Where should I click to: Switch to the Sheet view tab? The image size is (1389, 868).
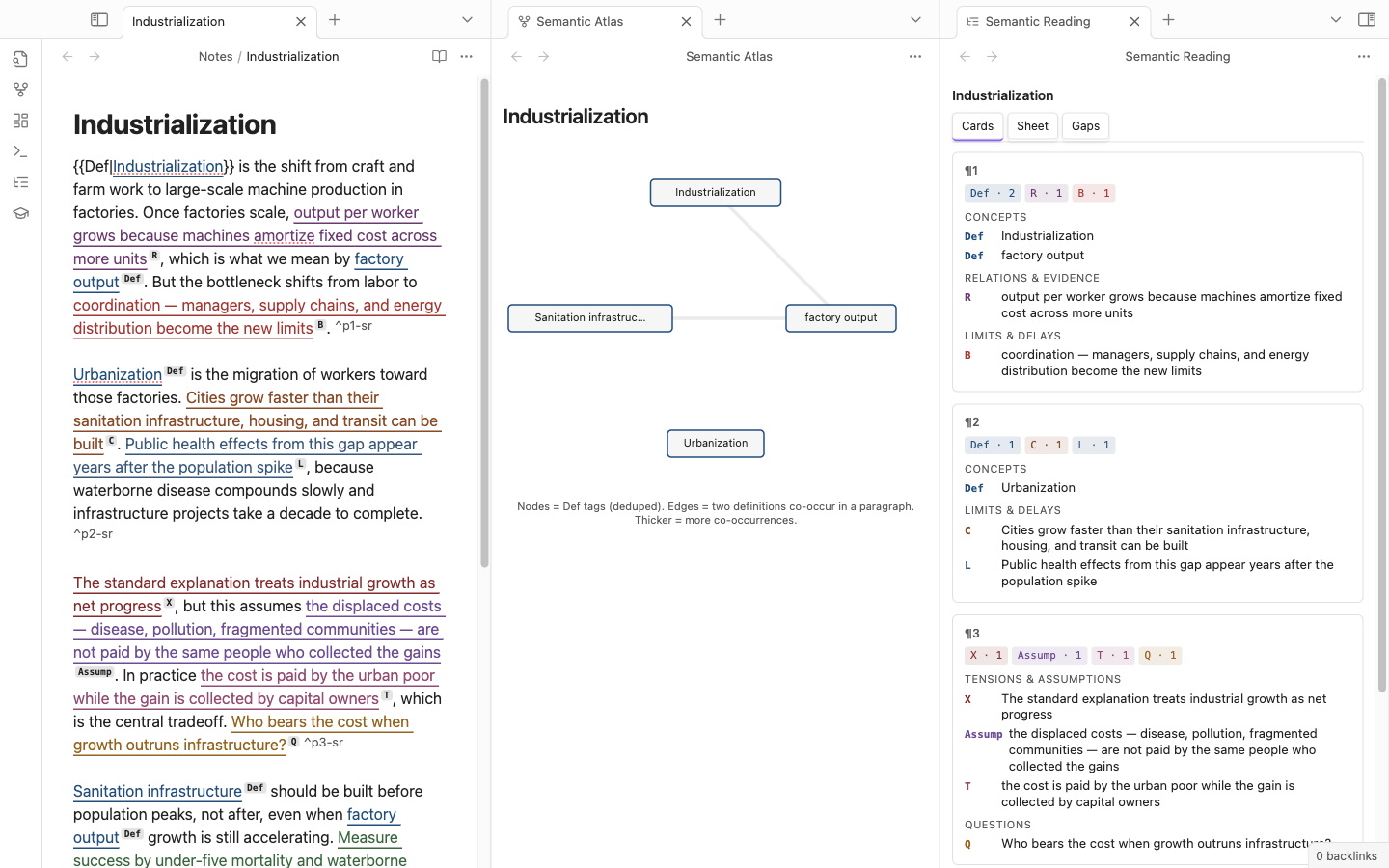coord(1032,126)
